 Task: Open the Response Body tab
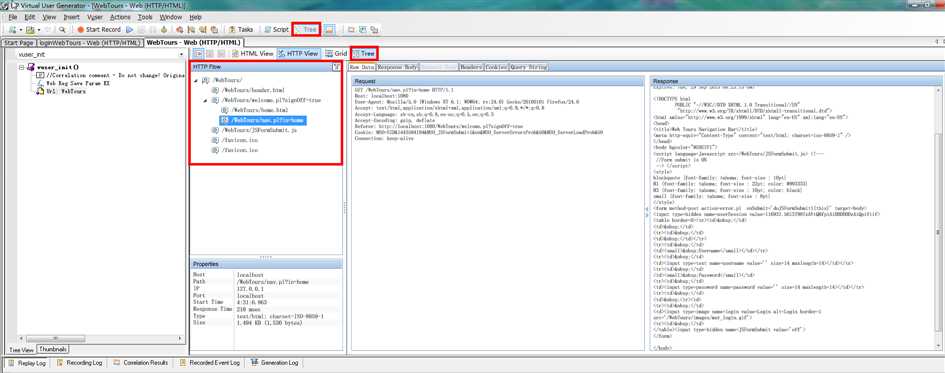[398, 67]
